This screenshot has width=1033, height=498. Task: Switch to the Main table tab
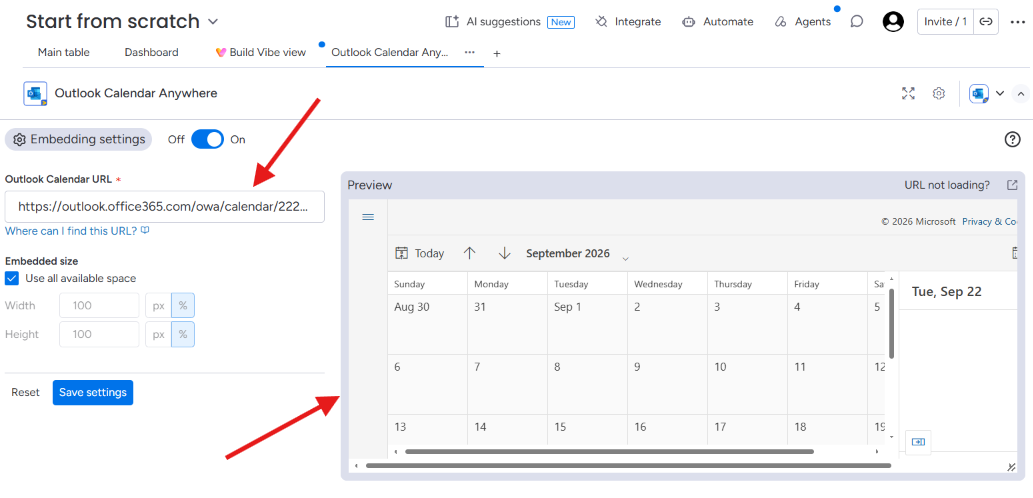point(64,52)
